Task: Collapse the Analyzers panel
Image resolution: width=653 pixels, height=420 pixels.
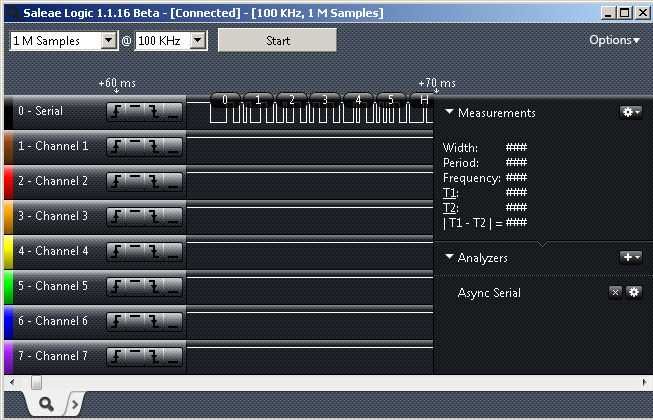Action: [449, 257]
